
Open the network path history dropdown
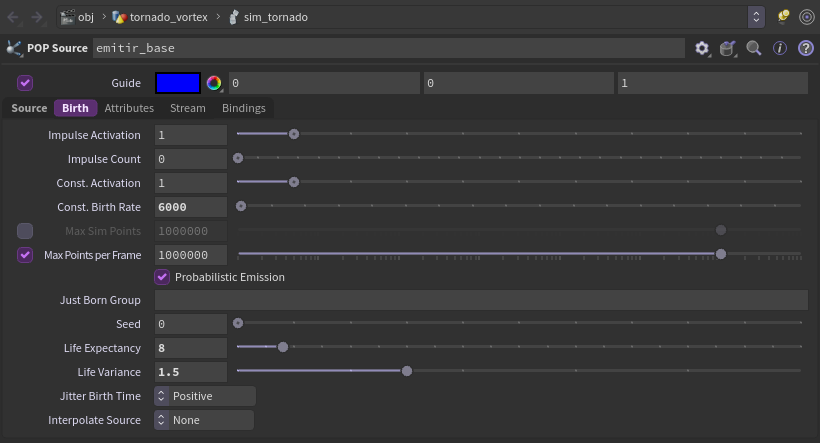(x=756, y=17)
